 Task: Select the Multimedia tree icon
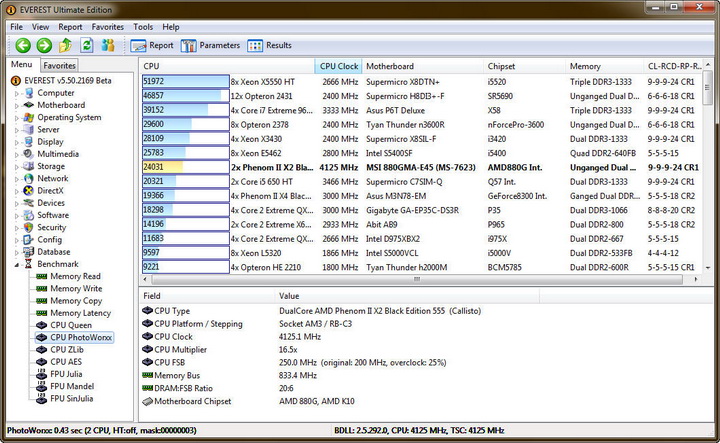click(29, 154)
